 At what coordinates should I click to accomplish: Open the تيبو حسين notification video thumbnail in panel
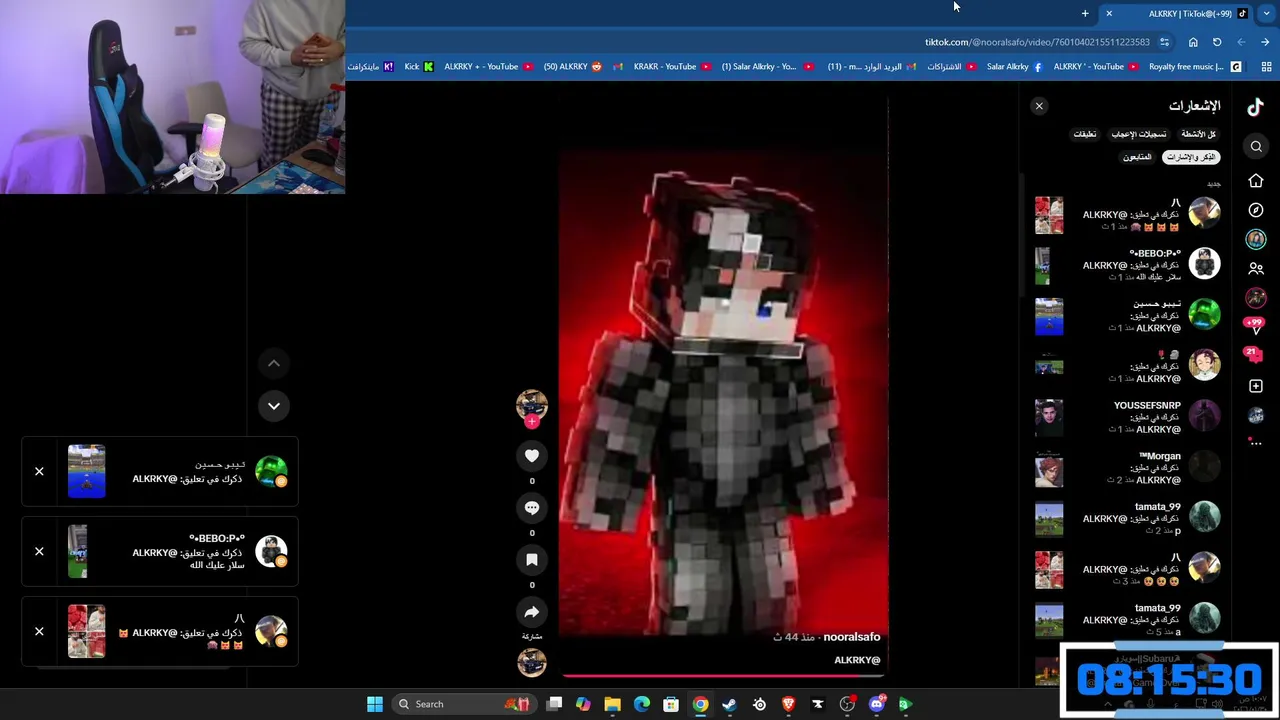[x=1049, y=316]
